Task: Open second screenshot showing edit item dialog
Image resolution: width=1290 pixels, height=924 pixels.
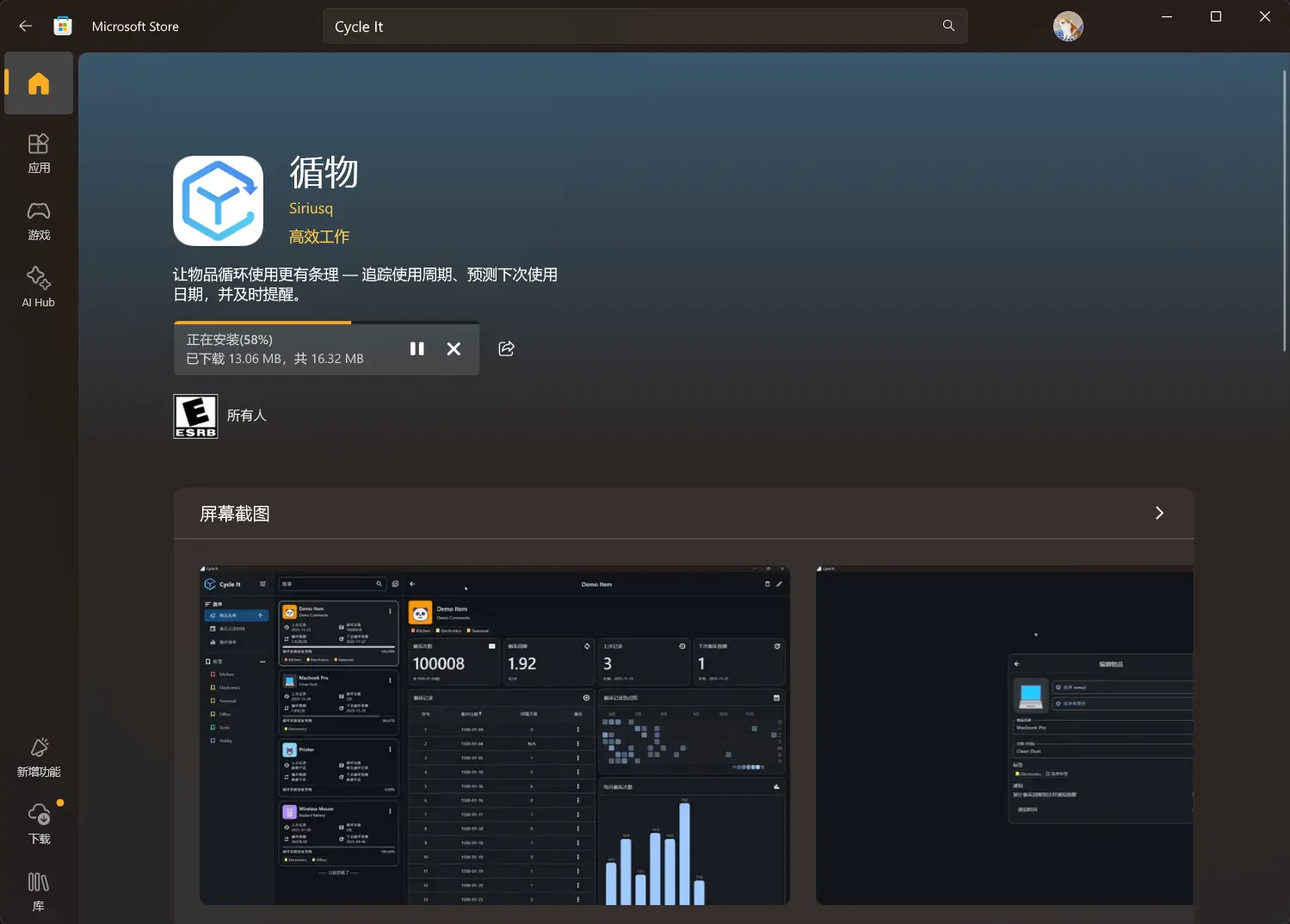Action: click(x=1004, y=735)
